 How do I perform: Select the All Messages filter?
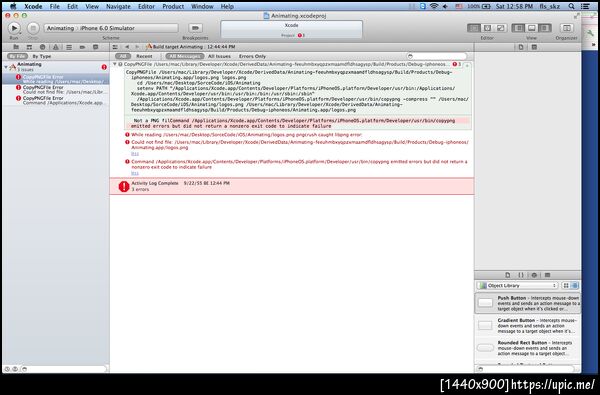(185, 56)
